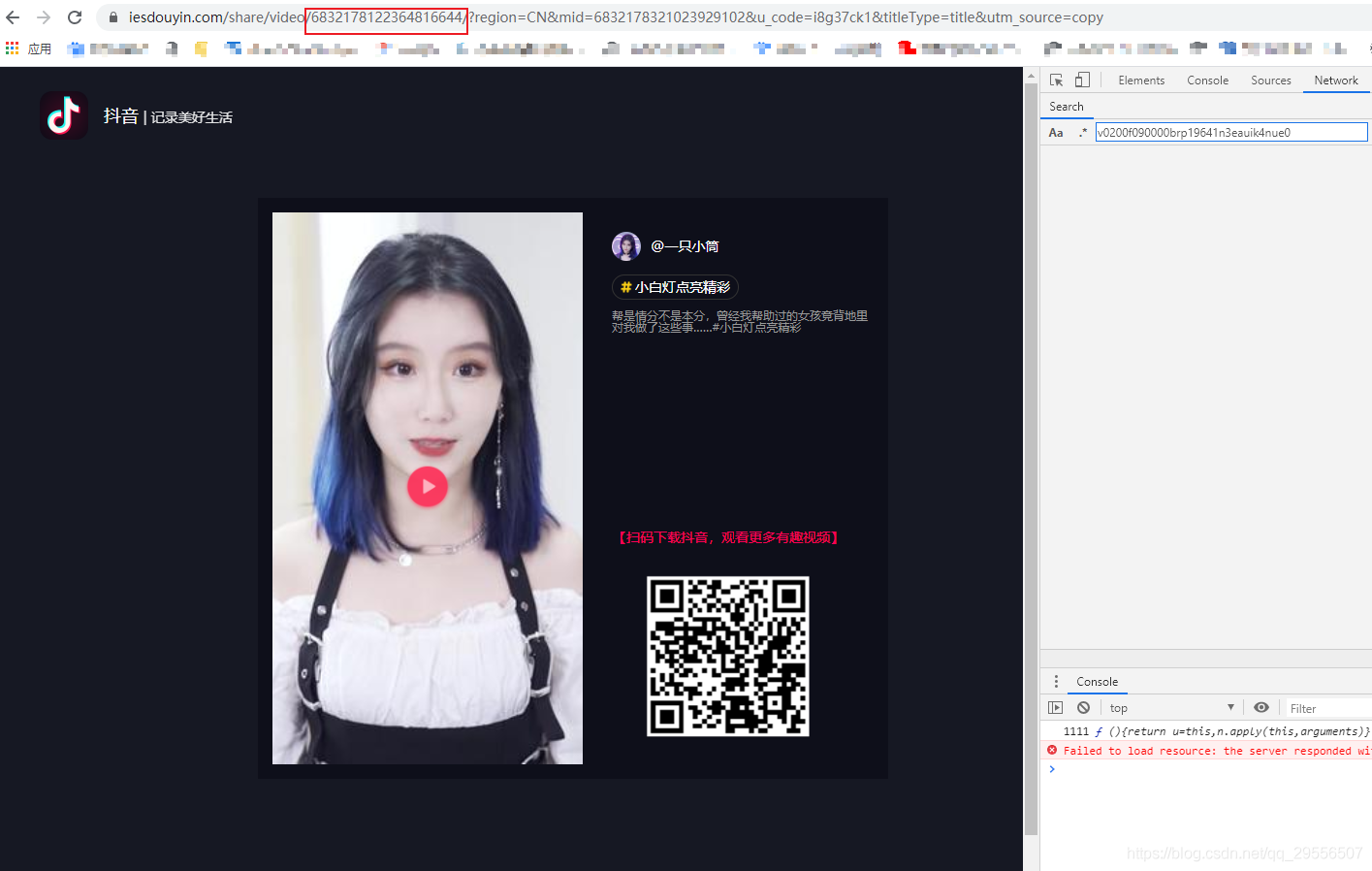Viewport: 1372px width, 871px height.
Task: Open the 'top' JavaScript context dropdown
Action: (1171, 708)
